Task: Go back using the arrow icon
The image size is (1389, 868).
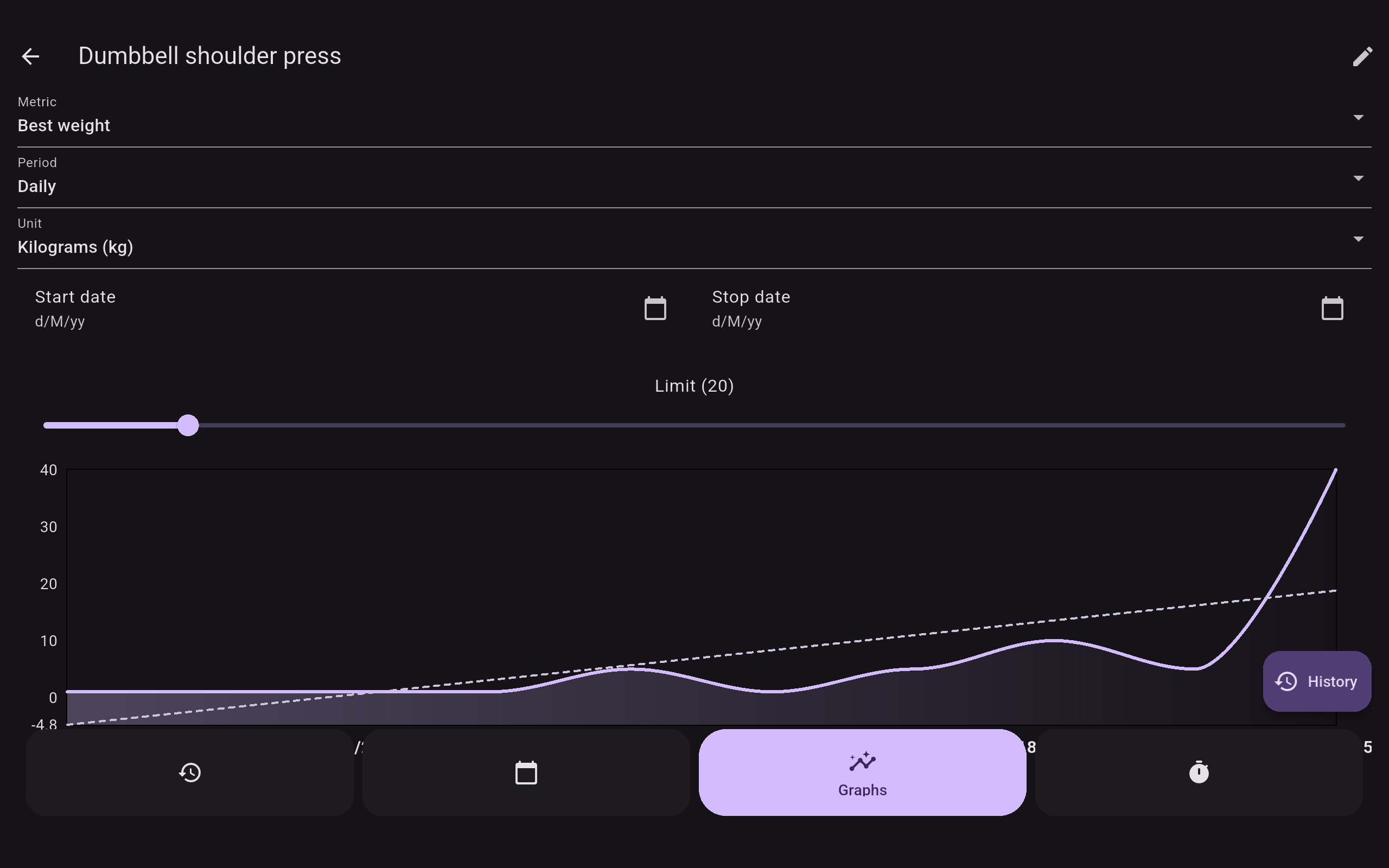Action: pos(30,56)
